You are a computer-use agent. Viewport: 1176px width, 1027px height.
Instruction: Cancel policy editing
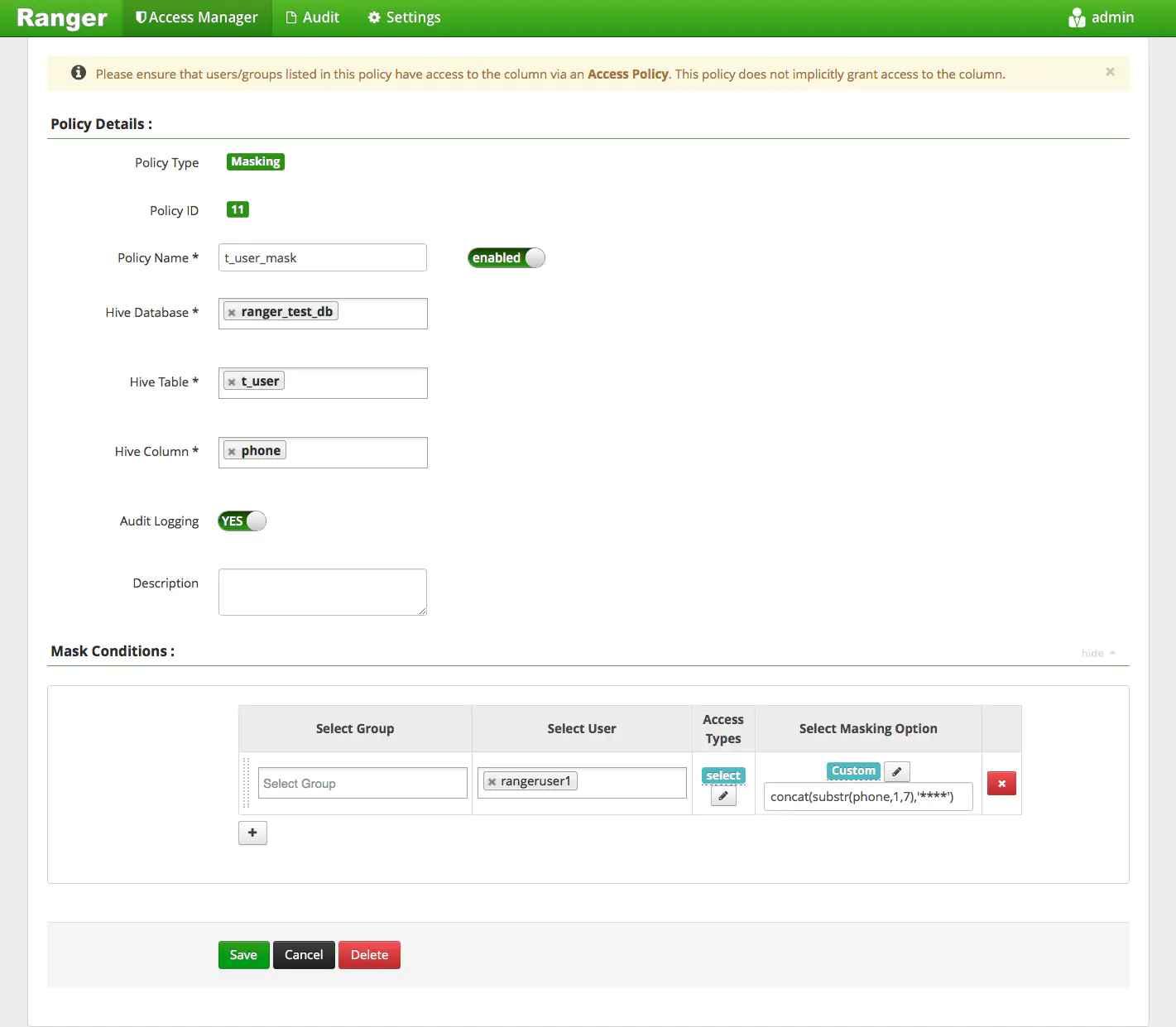point(304,955)
